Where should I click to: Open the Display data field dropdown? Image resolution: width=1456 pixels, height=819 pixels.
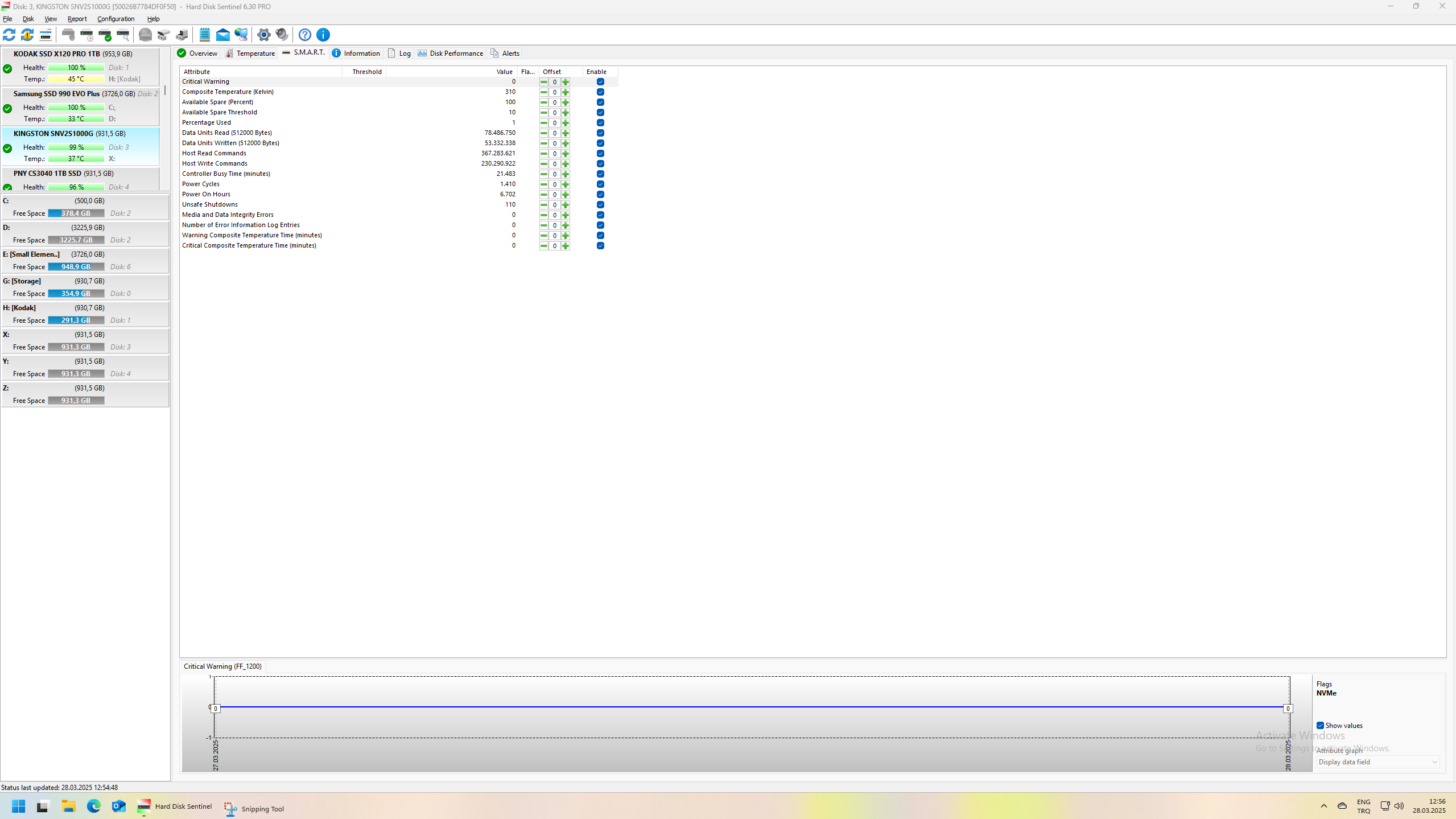pos(1377,762)
